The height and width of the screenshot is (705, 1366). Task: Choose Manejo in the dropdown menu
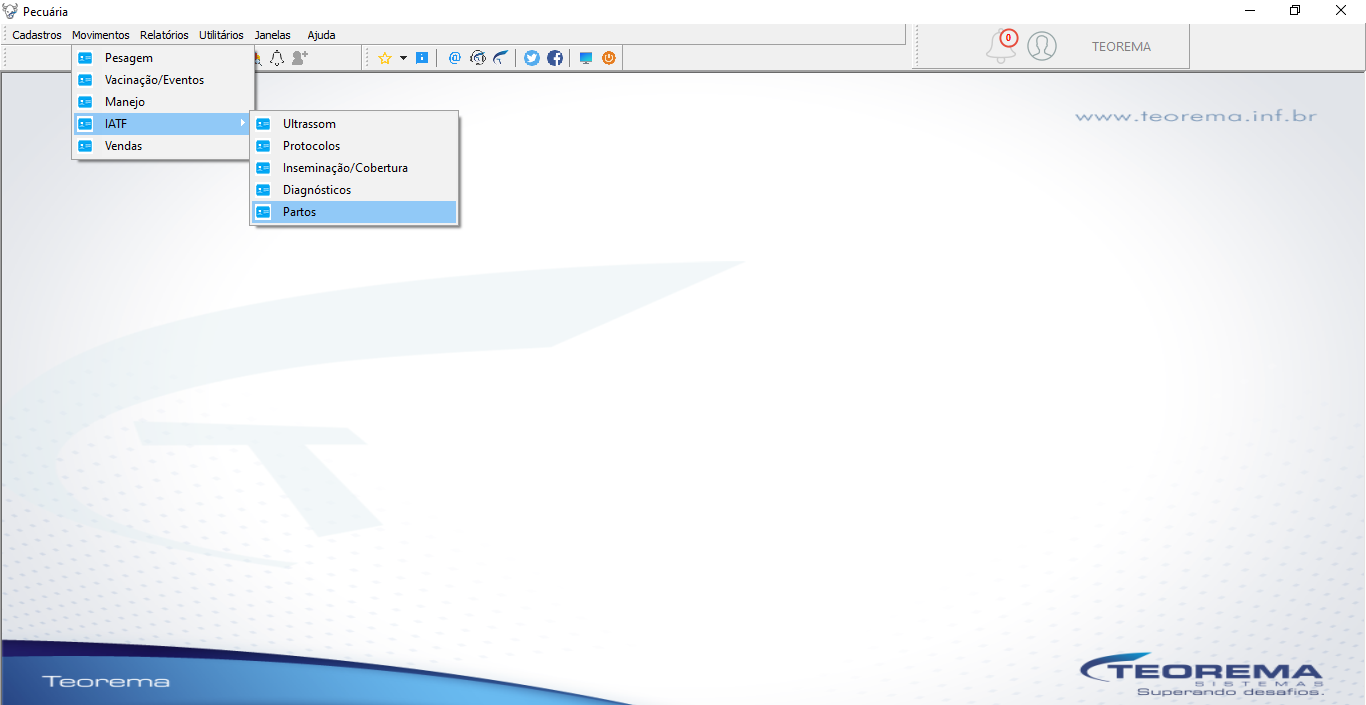coord(164,102)
